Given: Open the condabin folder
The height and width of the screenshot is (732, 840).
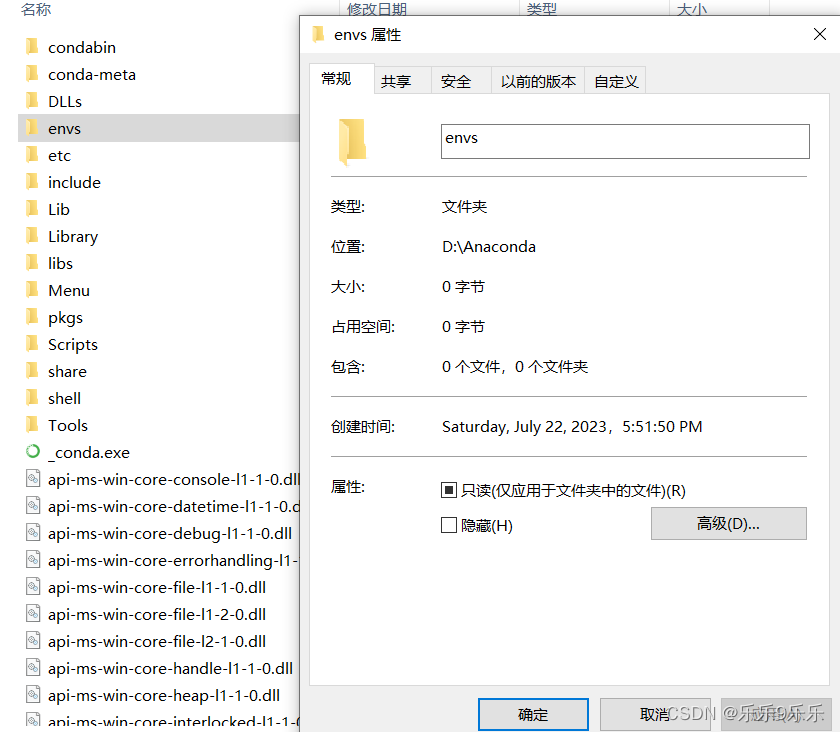Looking at the screenshot, I should pyautogui.click(x=83, y=46).
